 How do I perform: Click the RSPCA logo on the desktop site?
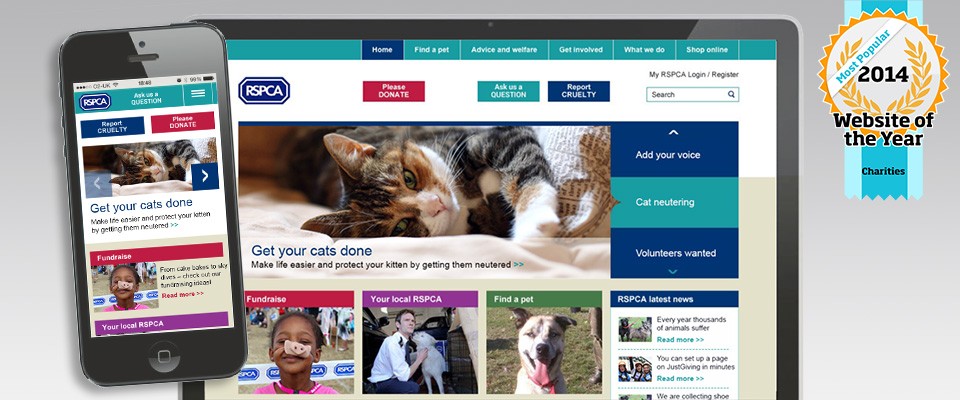[x=264, y=91]
